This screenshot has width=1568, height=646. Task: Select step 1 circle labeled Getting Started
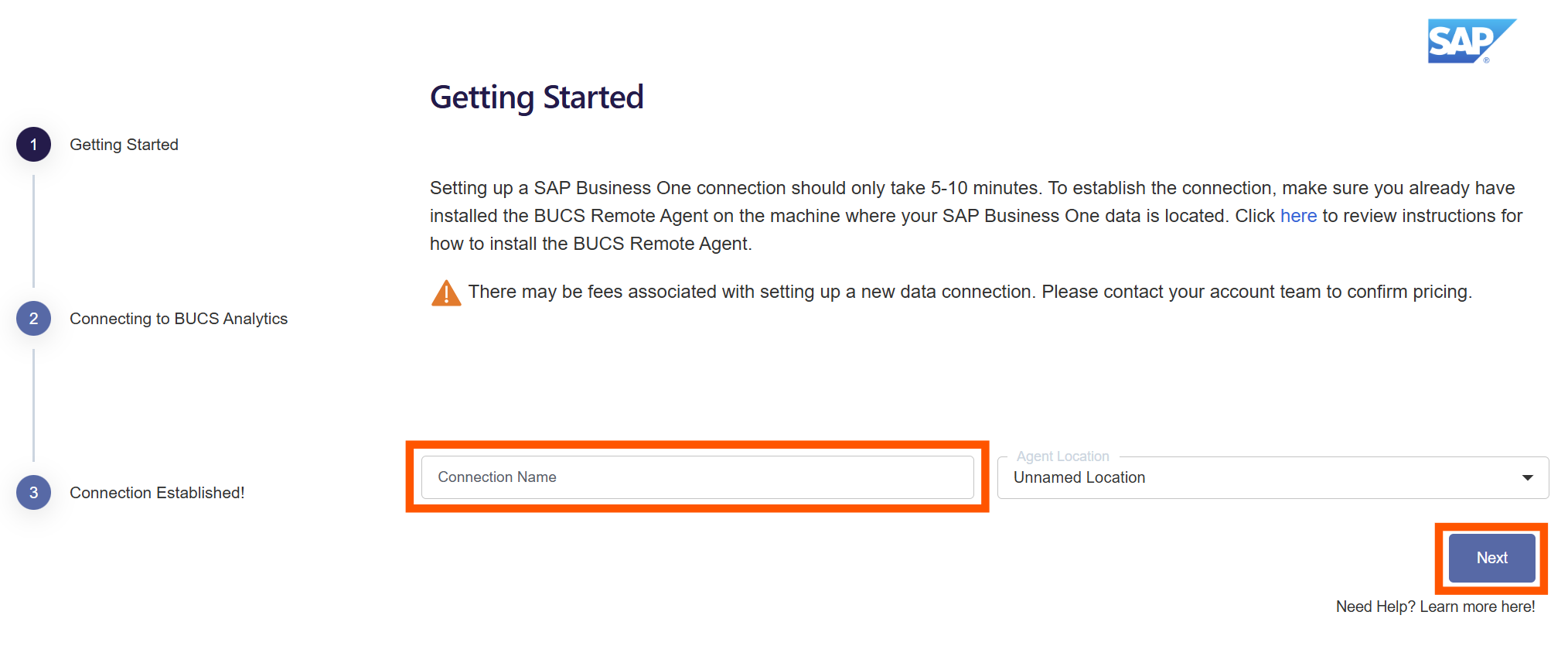33,144
